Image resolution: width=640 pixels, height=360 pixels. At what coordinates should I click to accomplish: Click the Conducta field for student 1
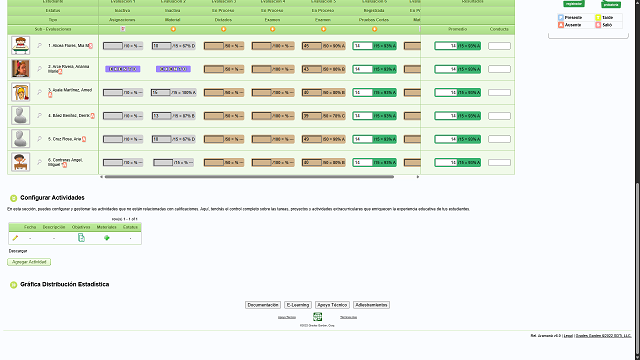point(499,46)
